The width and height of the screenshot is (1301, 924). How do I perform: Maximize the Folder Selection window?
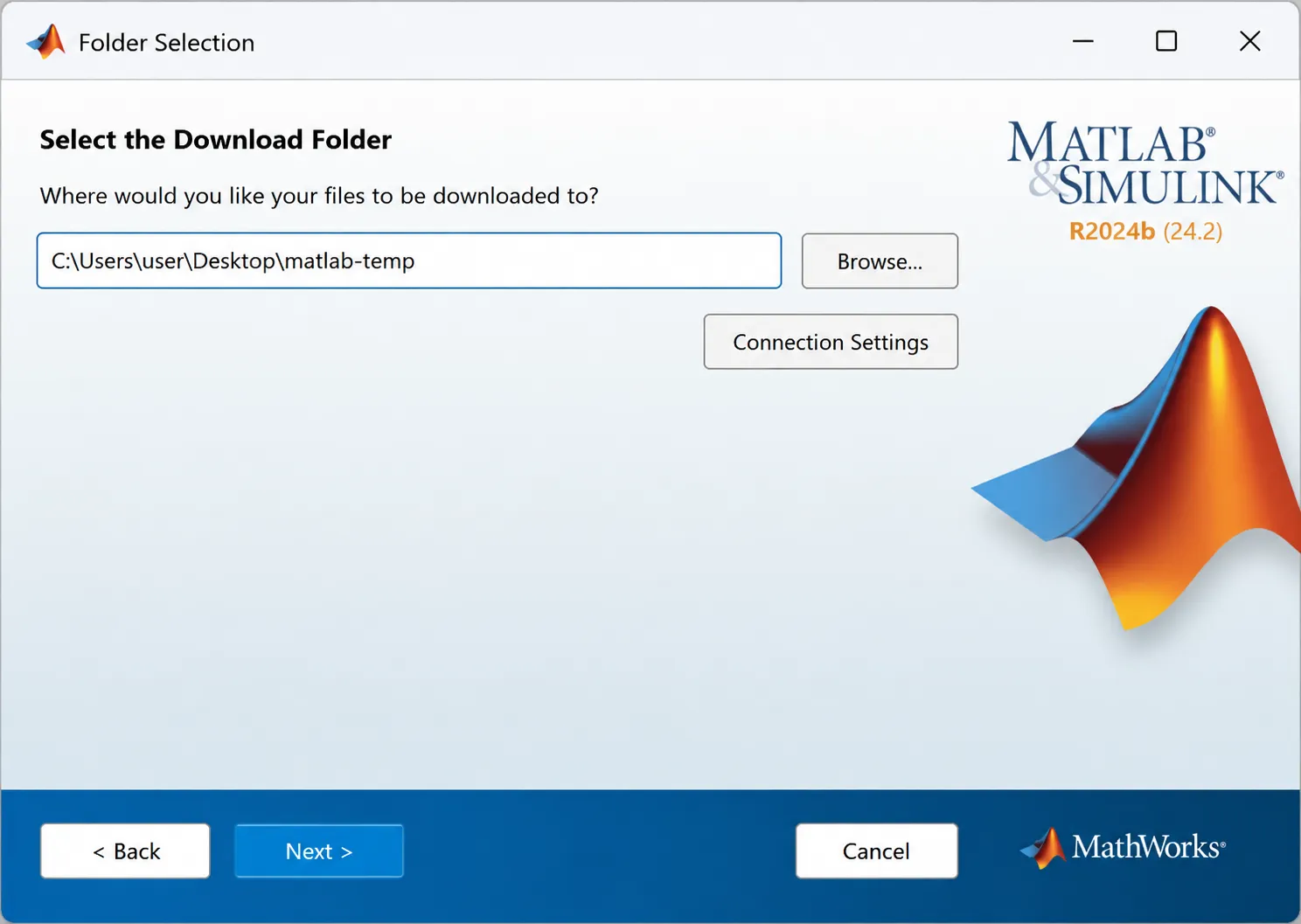[x=1166, y=41]
